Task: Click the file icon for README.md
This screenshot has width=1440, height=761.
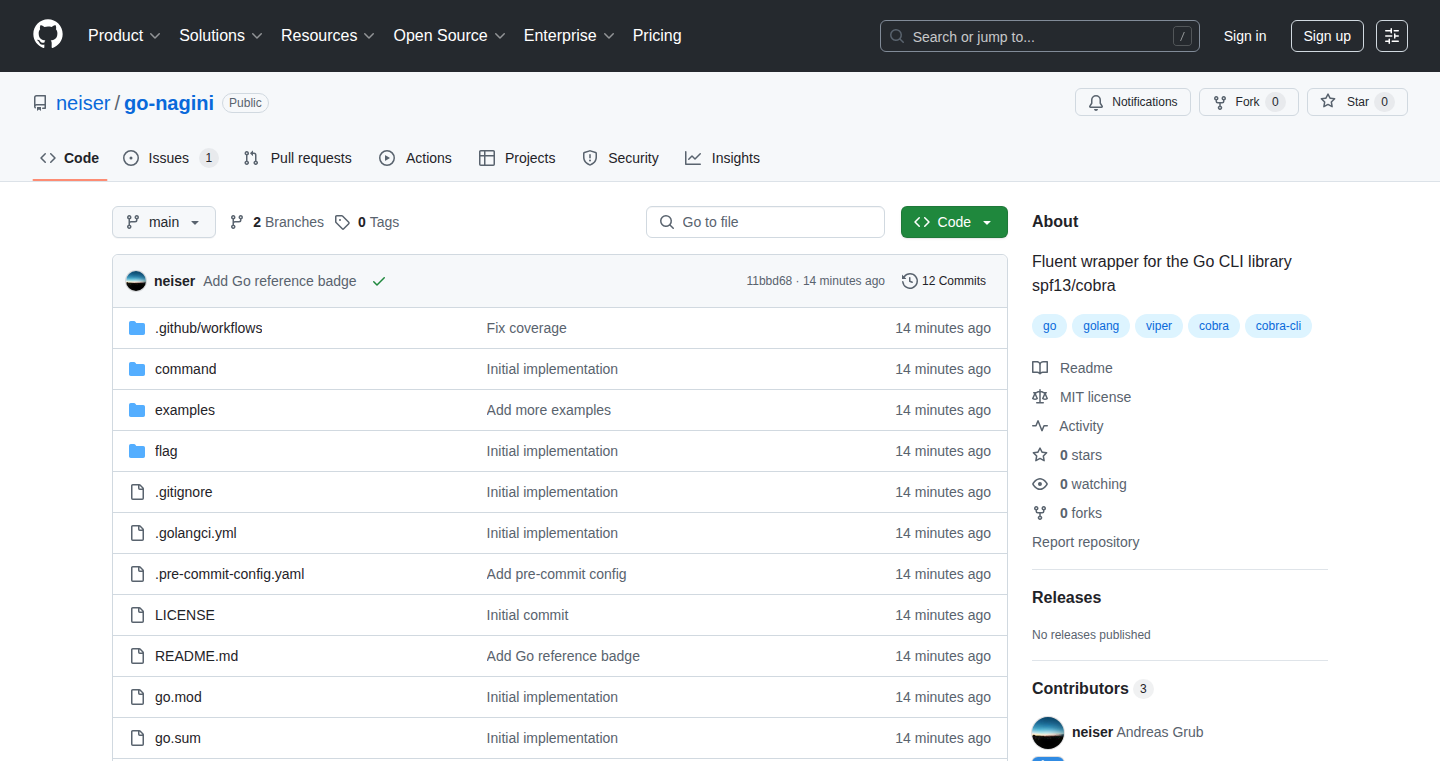Action: pos(137,656)
